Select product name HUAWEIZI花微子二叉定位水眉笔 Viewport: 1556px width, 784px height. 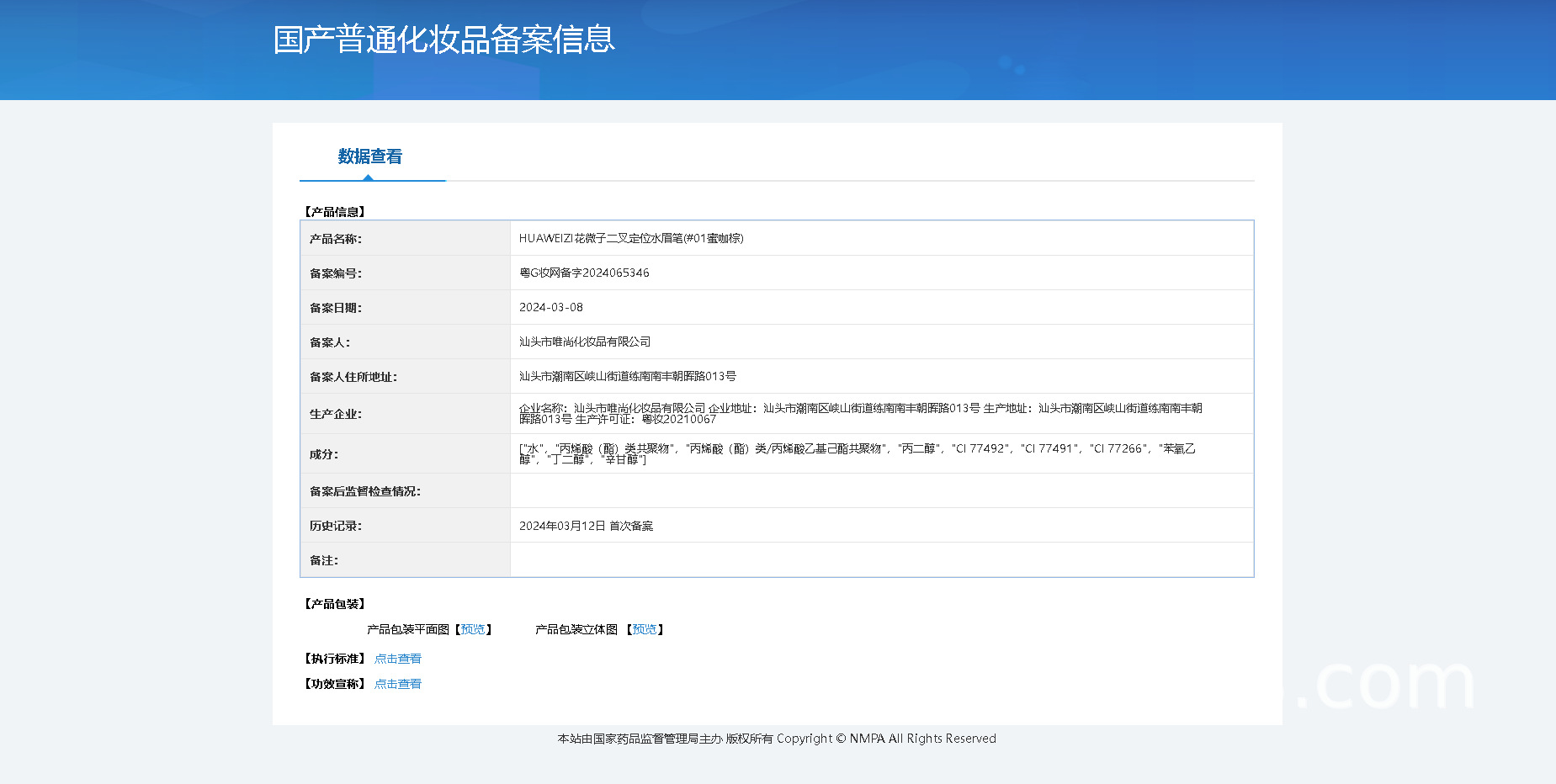pos(631,238)
